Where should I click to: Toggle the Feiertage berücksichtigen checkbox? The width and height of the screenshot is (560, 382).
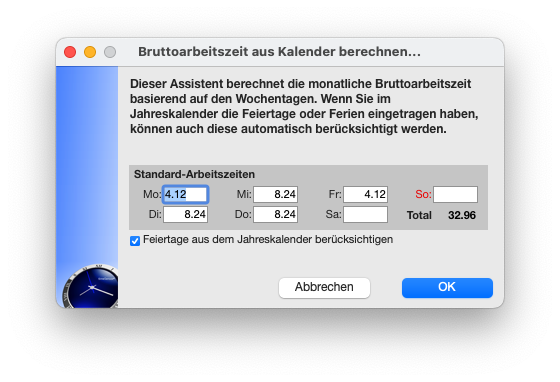coord(135,241)
